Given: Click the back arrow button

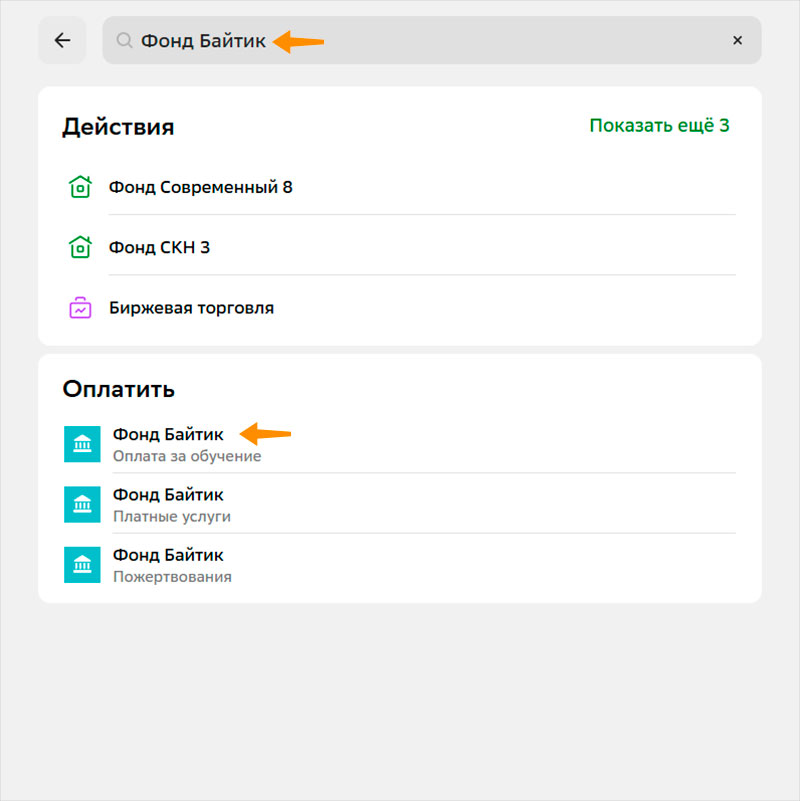Looking at the screenshot, I should click(62, 41).
